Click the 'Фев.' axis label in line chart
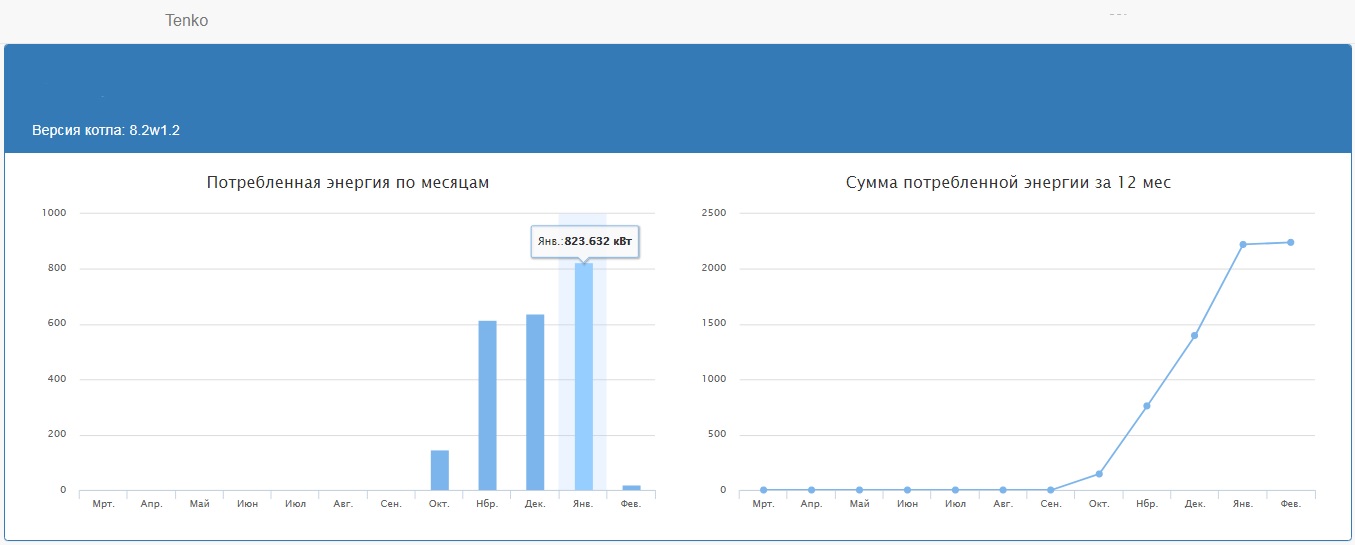Viewport: 1355px width, 545px height. tap(1291, 504)
